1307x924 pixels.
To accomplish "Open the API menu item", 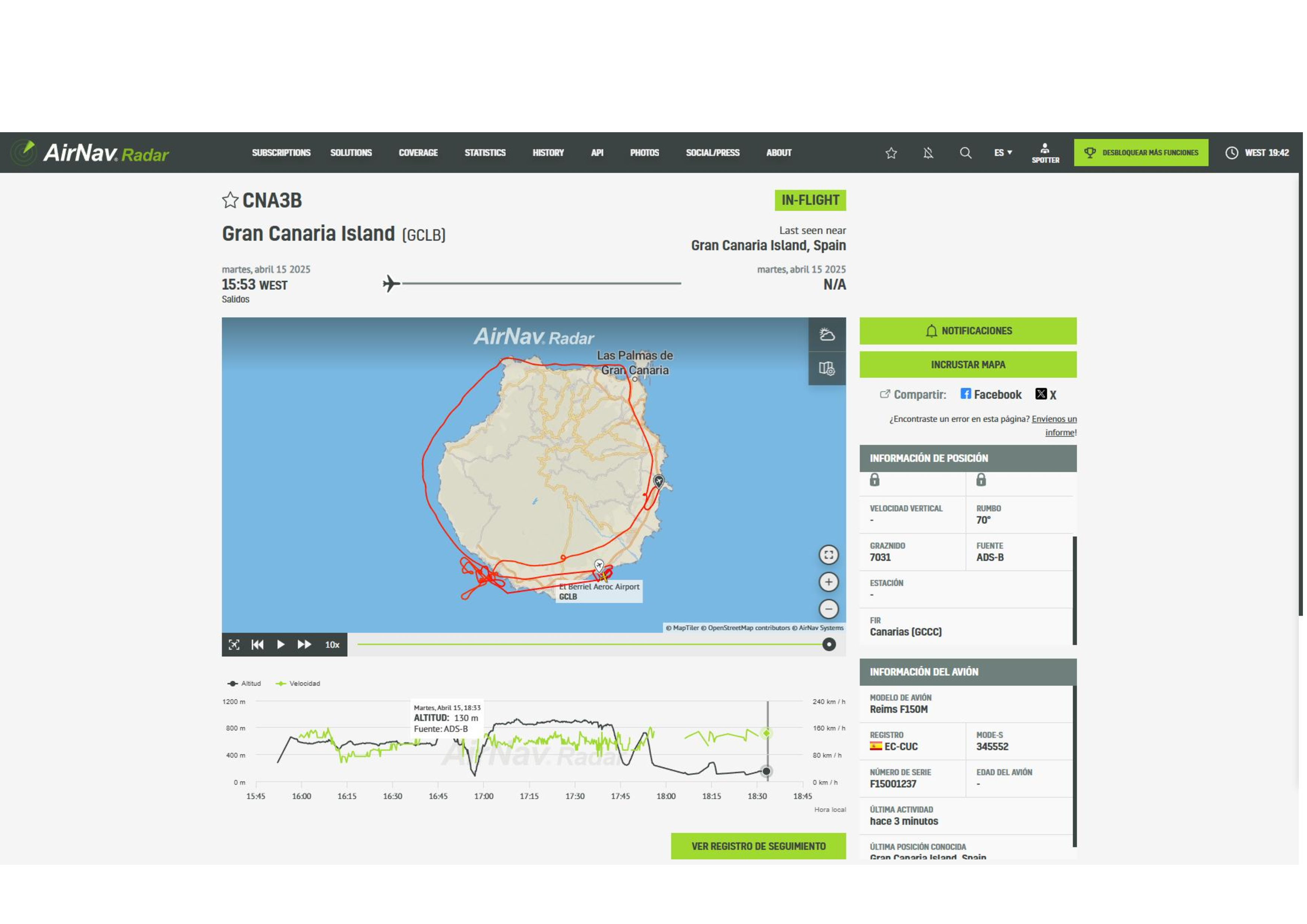I will click(597, 153).
